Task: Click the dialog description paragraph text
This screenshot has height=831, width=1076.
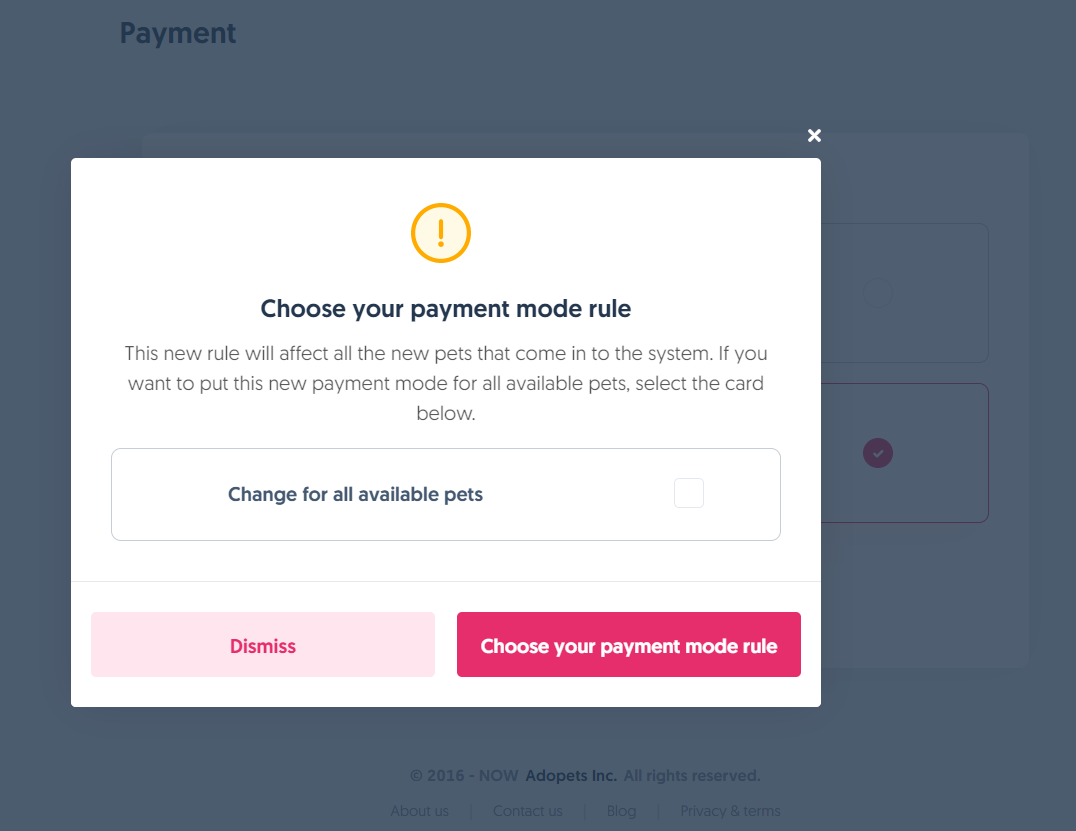Action: pos(446,383)
